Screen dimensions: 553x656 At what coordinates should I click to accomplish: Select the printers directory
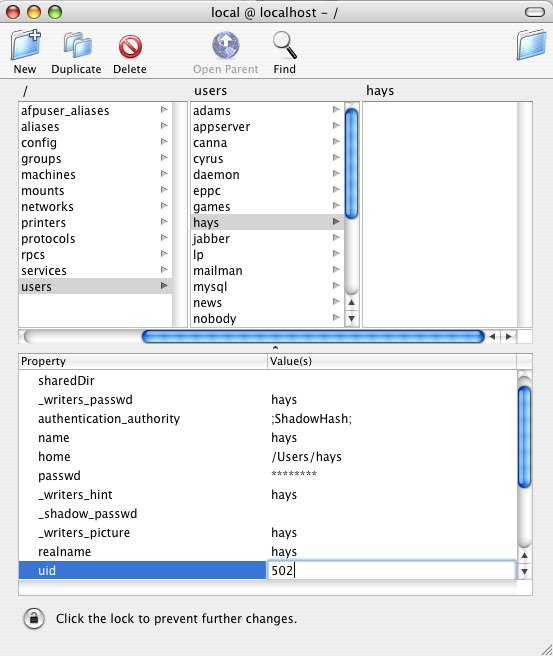pyautogui.click(x=95, y=223)
